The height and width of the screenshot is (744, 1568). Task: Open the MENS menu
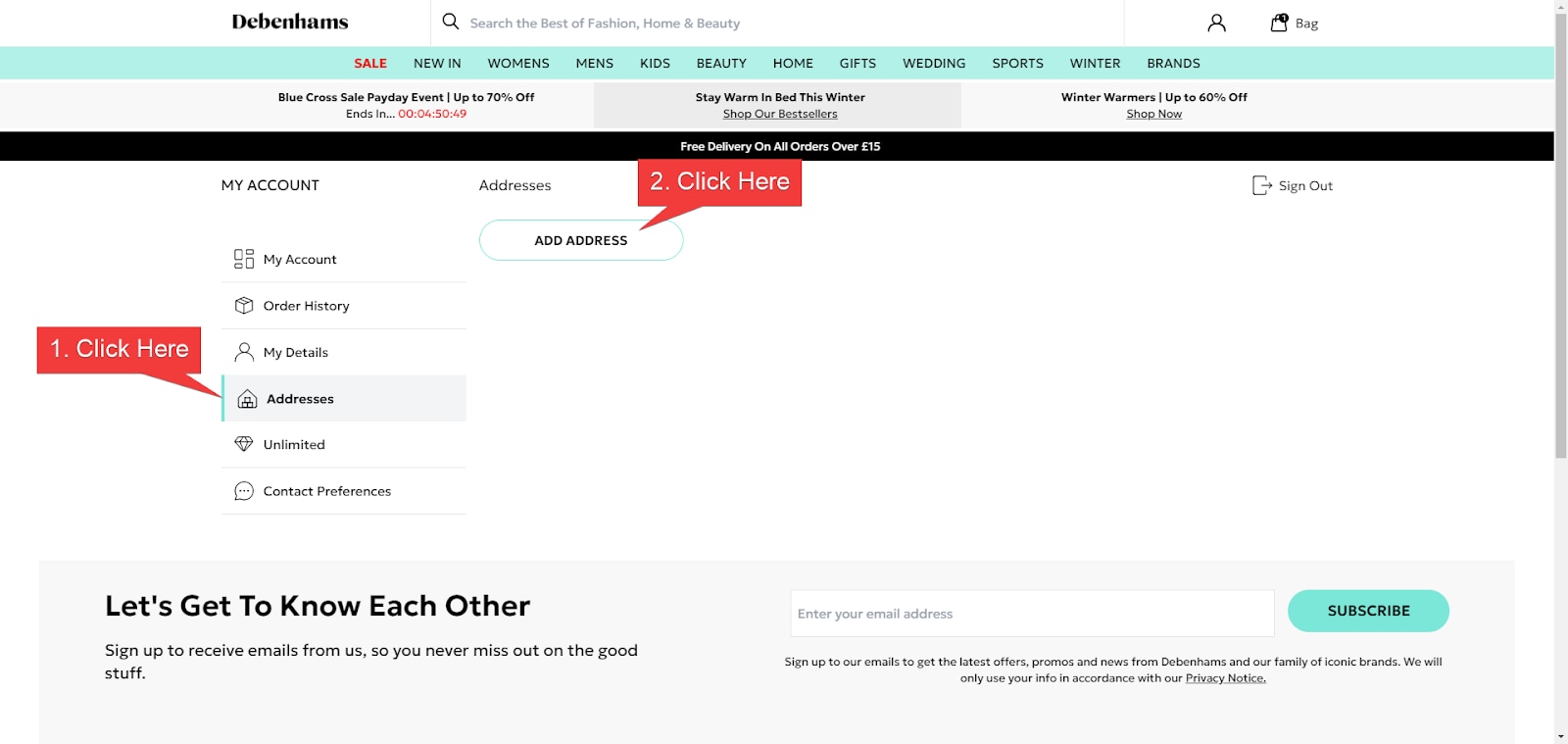[x=595, y=63]
